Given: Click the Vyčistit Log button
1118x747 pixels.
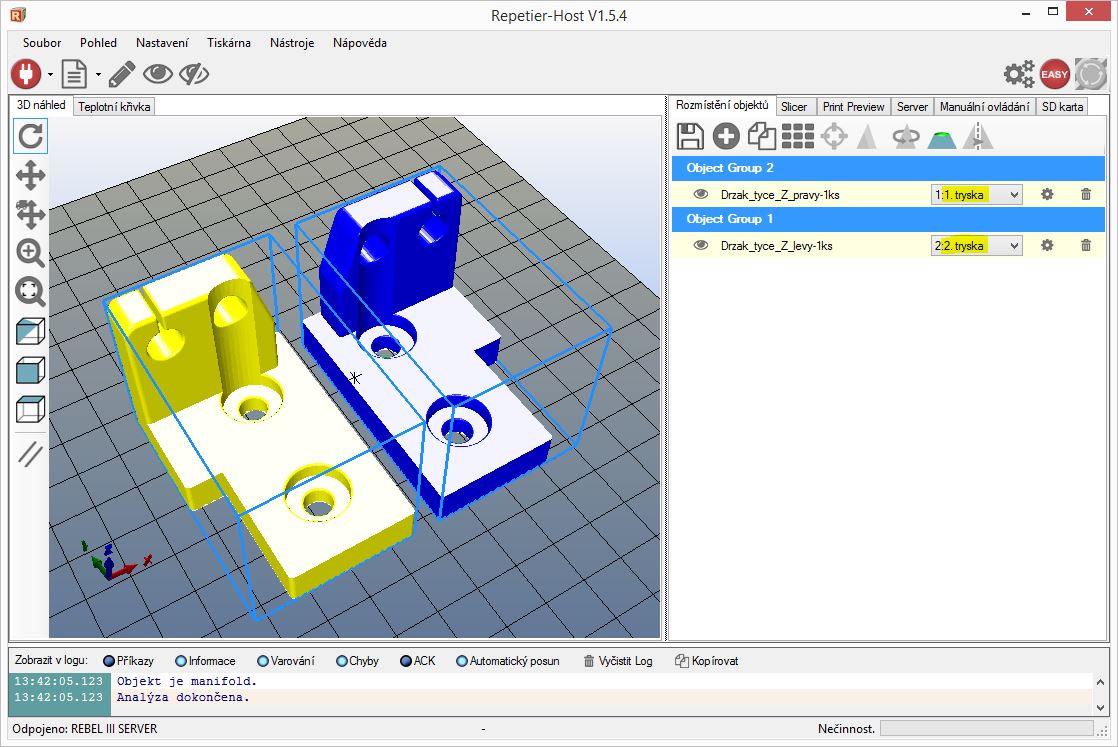Looking at the screenshot, I should (x=617, y=661).
